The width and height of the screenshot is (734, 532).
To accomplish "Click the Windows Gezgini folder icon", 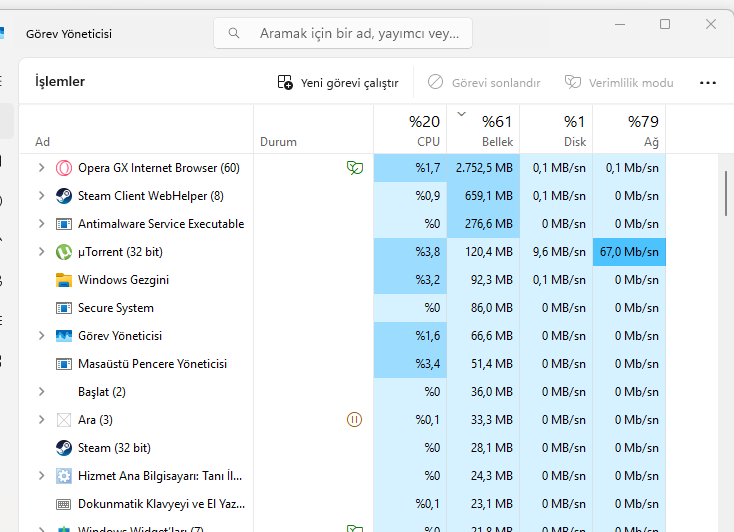I will pos(64,280).
